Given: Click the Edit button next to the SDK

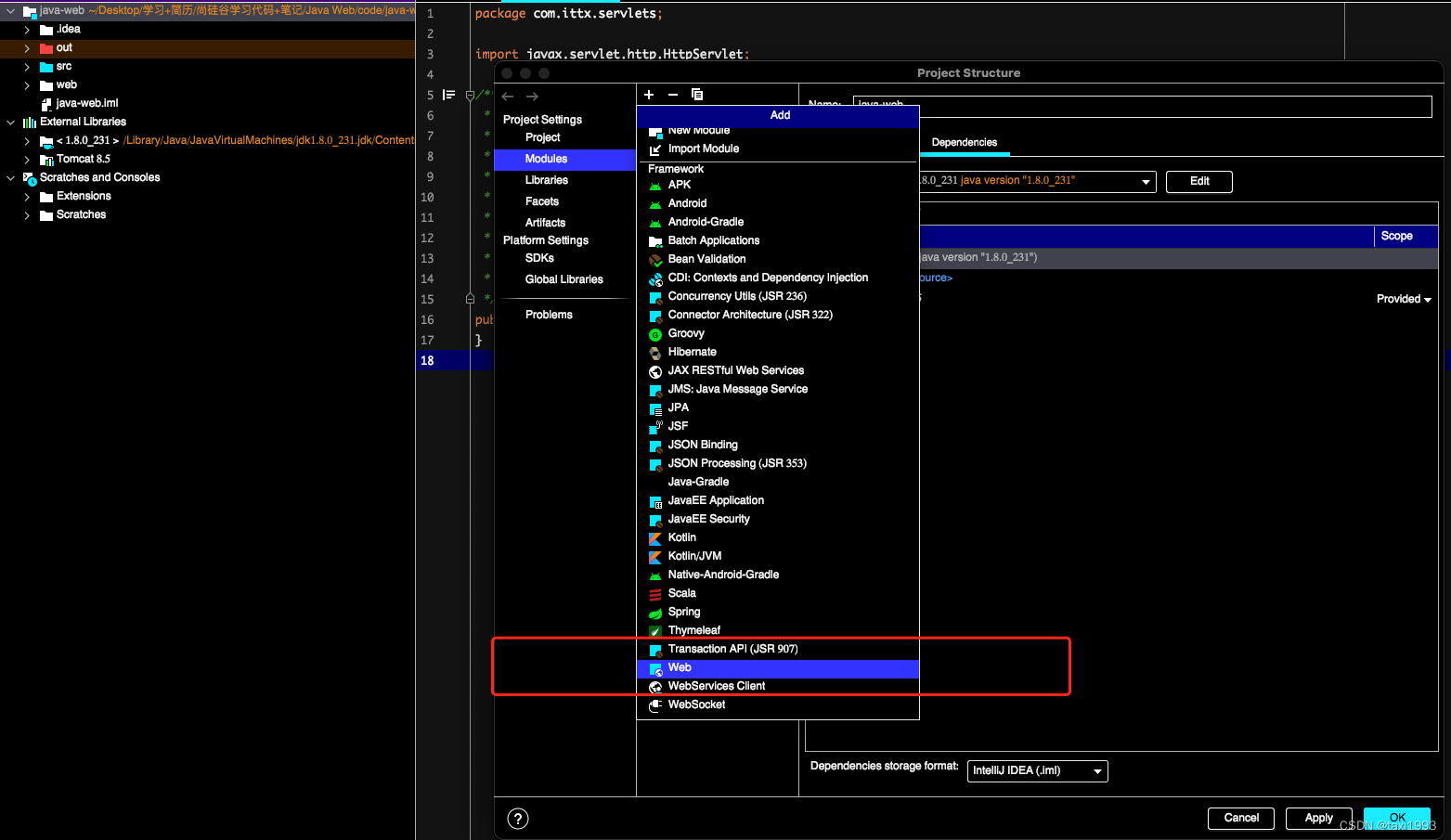Looking at the screenshot, I should [1198, 181].
